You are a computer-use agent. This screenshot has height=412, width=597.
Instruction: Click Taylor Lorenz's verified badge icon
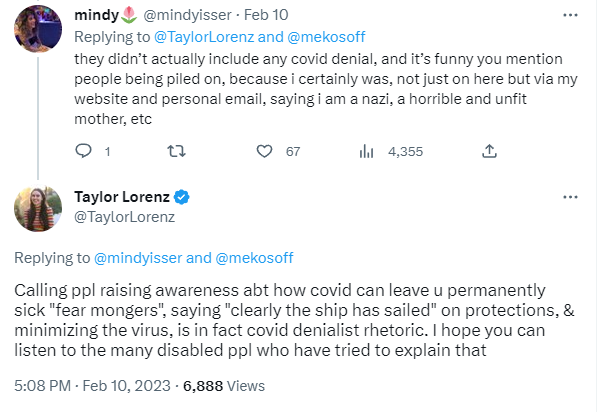tap(182, 197)
